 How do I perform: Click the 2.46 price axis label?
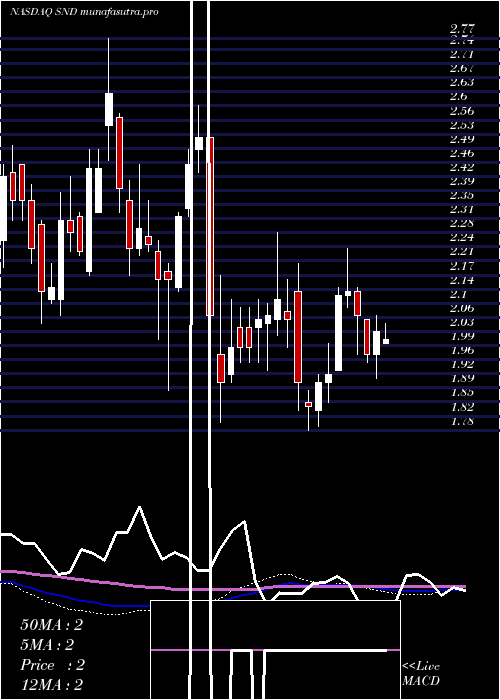point(462,154)
